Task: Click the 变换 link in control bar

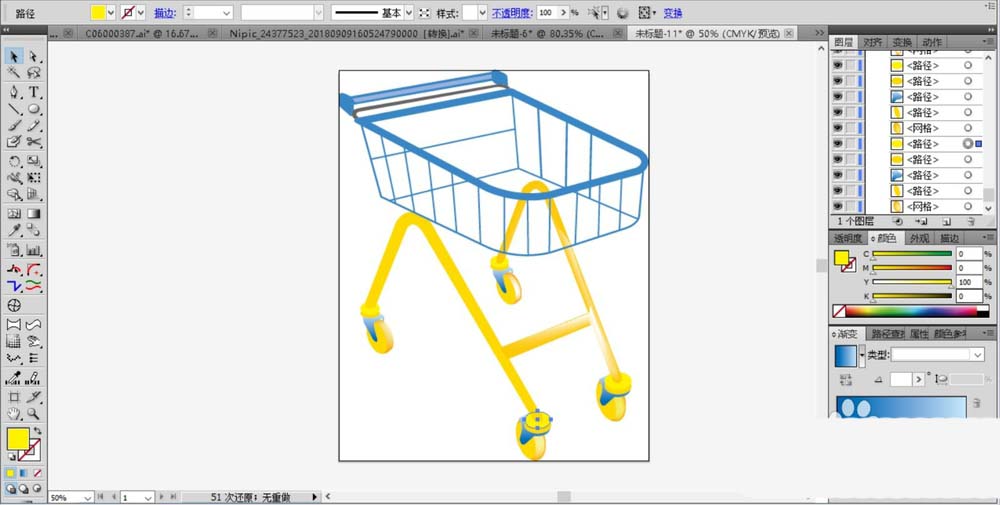Action: click(x=673, y=13)
